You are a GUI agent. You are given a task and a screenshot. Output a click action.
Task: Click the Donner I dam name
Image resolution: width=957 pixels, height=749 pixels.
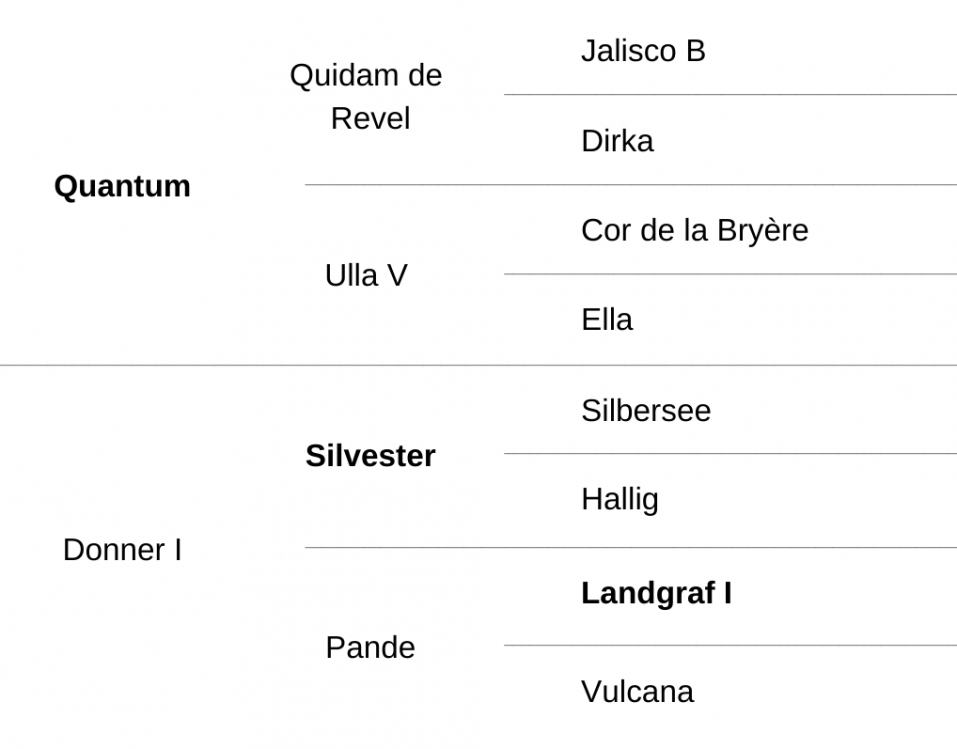coord(122,550)
